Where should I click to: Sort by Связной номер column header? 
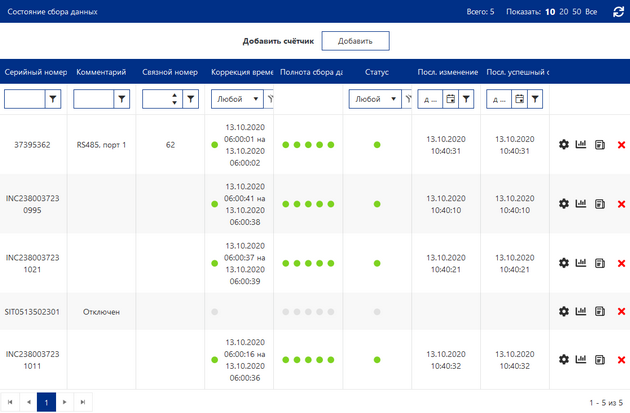(170, 72)
